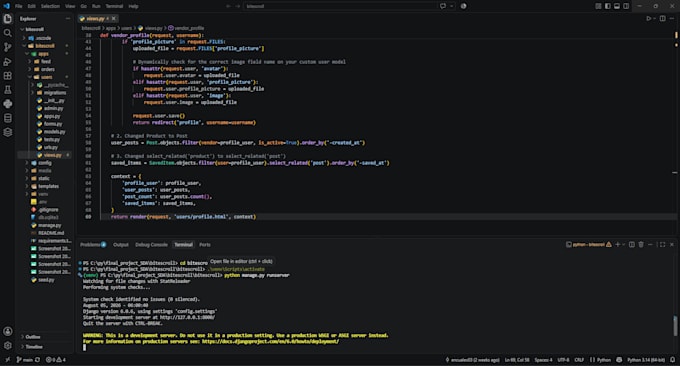Open the chat dropdown arrow in the title bar
The width and height of the screenshot is (680, 366).
click(x=451, y=6)
